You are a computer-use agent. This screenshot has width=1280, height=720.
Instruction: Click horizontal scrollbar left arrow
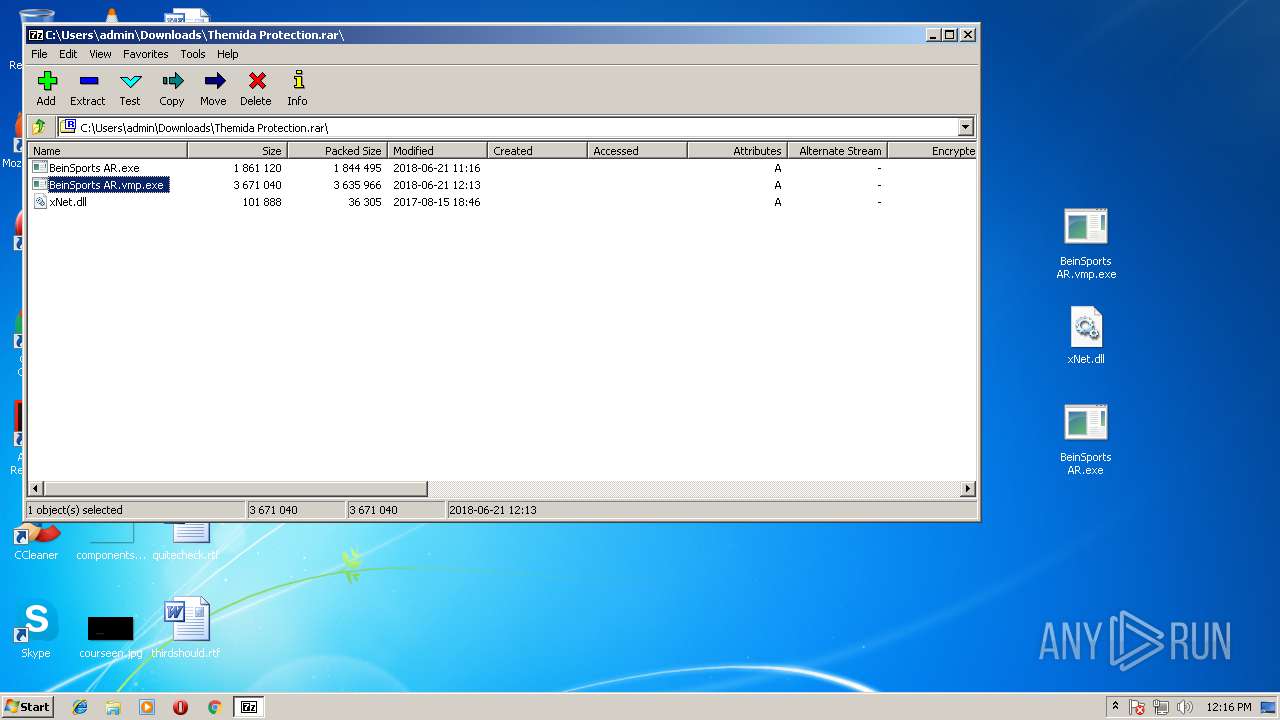pyautogui.click(x=37, y=489)
